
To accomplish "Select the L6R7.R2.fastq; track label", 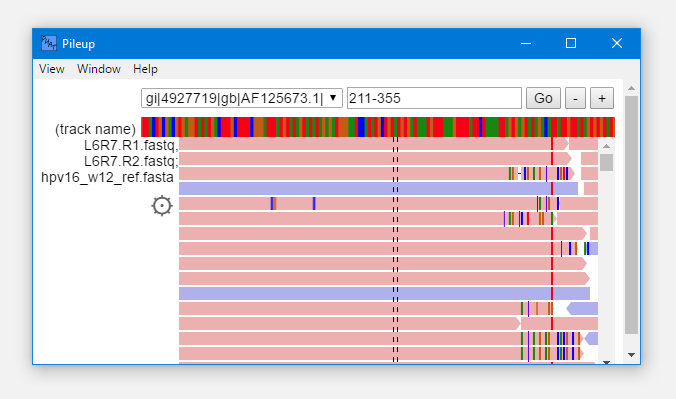I will [131, 161].
